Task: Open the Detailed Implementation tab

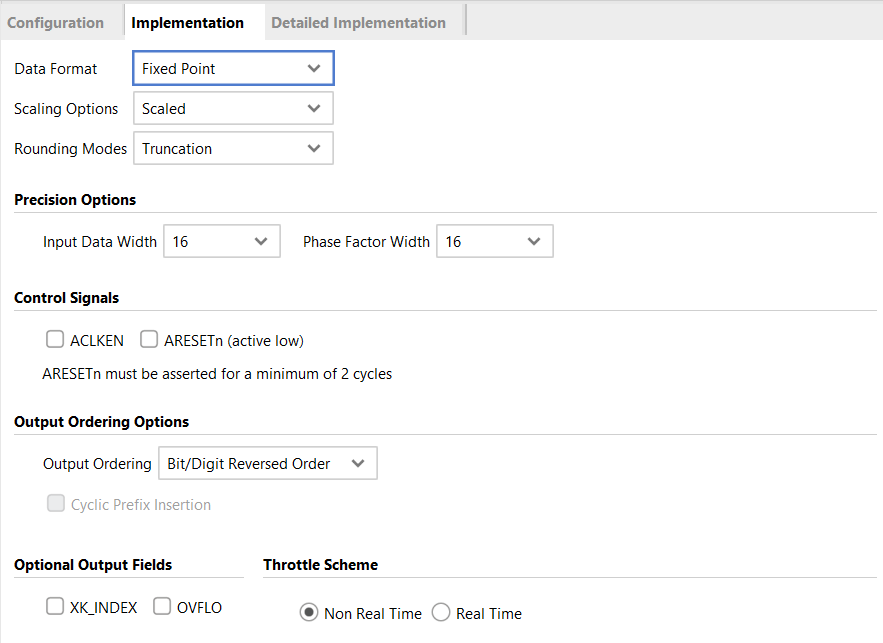Action: (358, 22)
